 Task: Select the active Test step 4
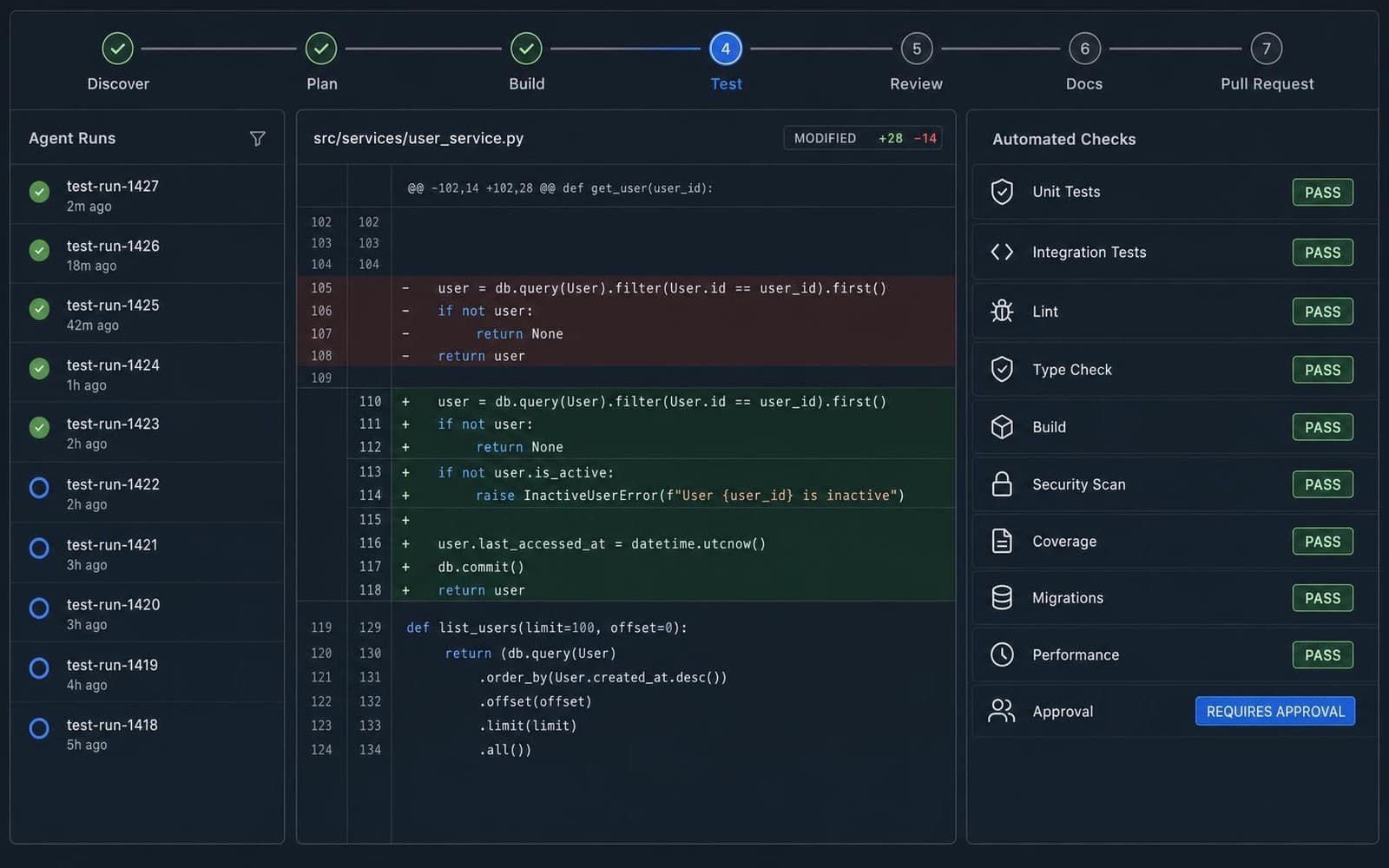point(726,49)
